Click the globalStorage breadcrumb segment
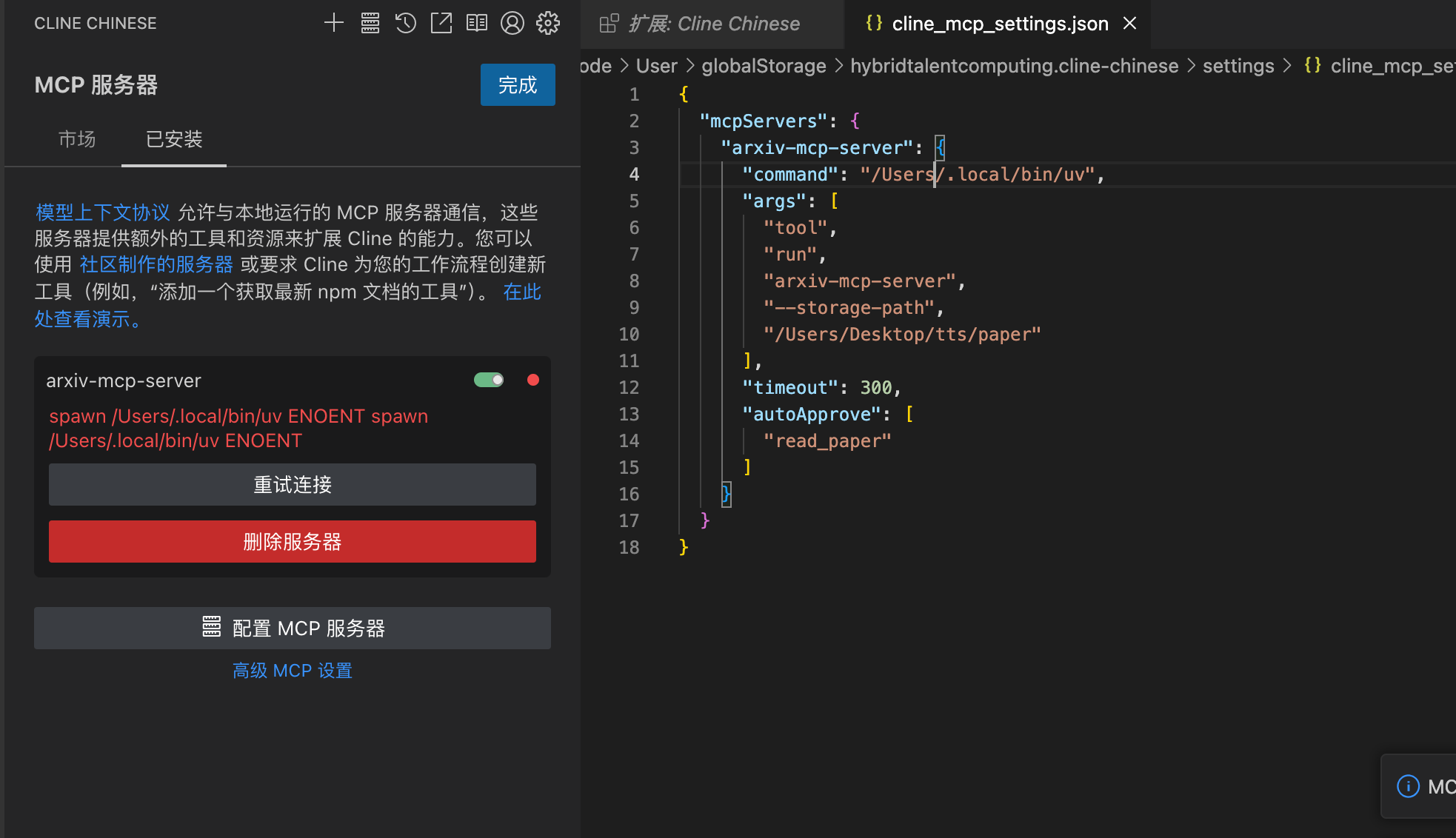 click(764, 66)
